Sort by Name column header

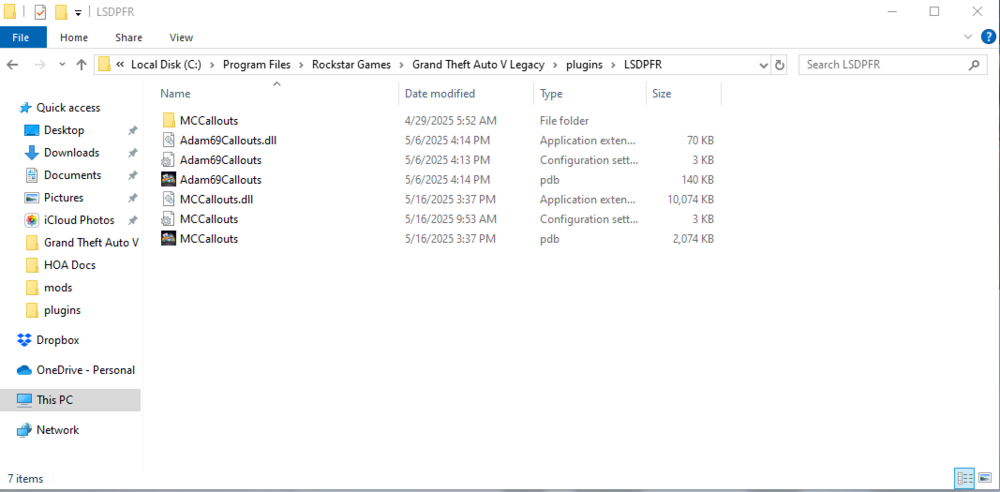point(277,94)
